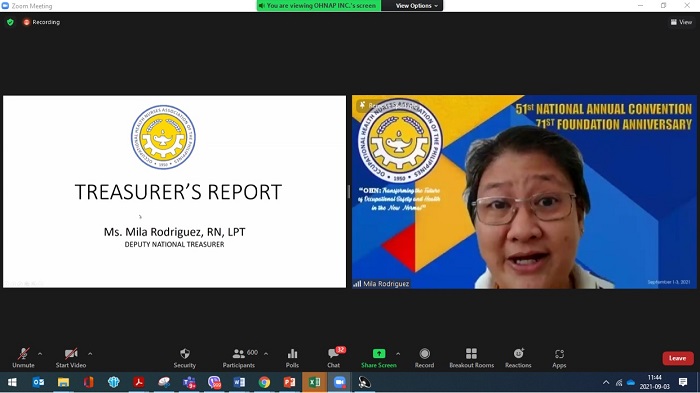Open the Windows notification center
This screenshot has height=393, width=700.
click(683, 382)
